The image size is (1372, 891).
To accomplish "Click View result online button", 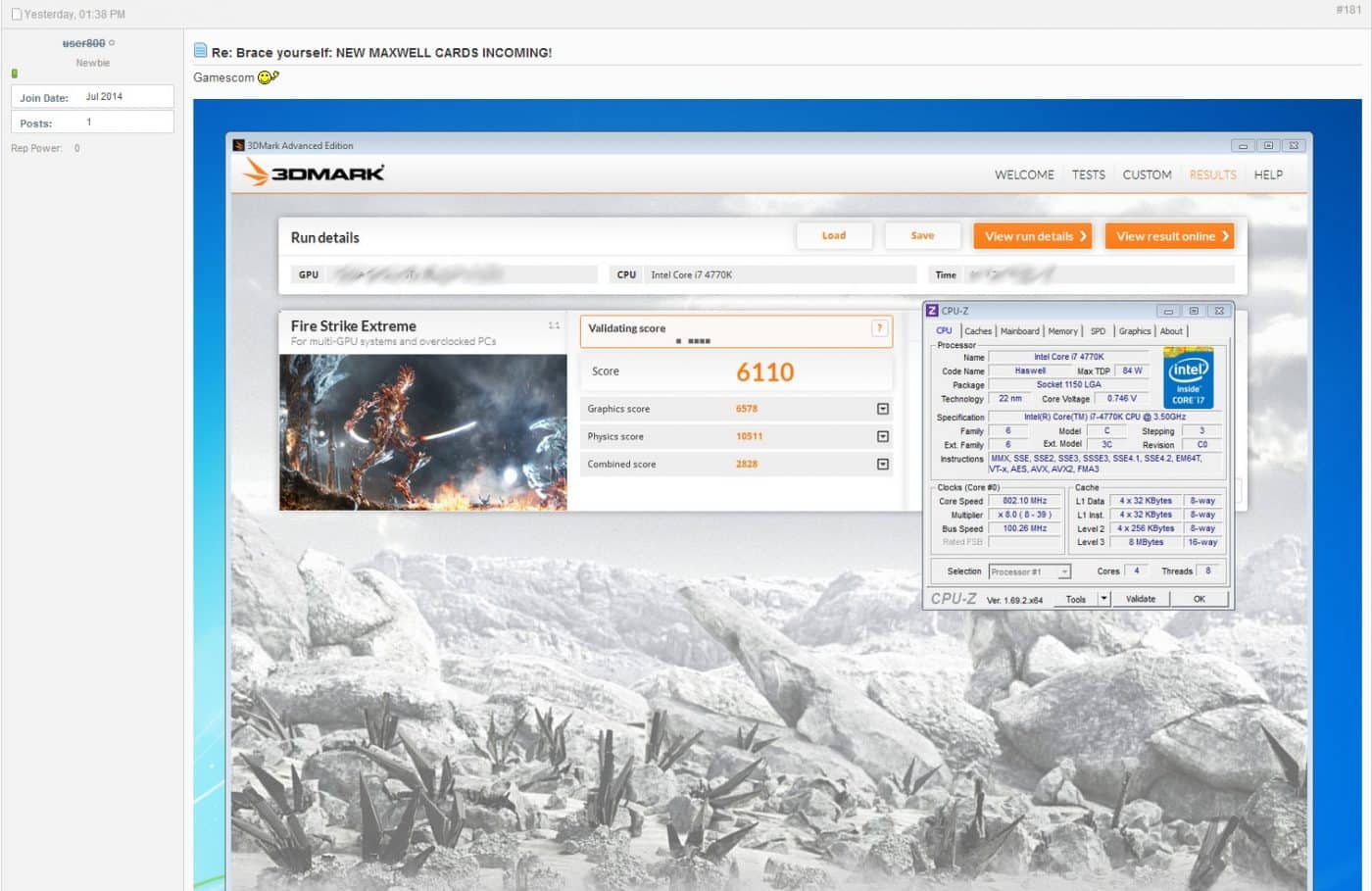I will pos(1169,236).
